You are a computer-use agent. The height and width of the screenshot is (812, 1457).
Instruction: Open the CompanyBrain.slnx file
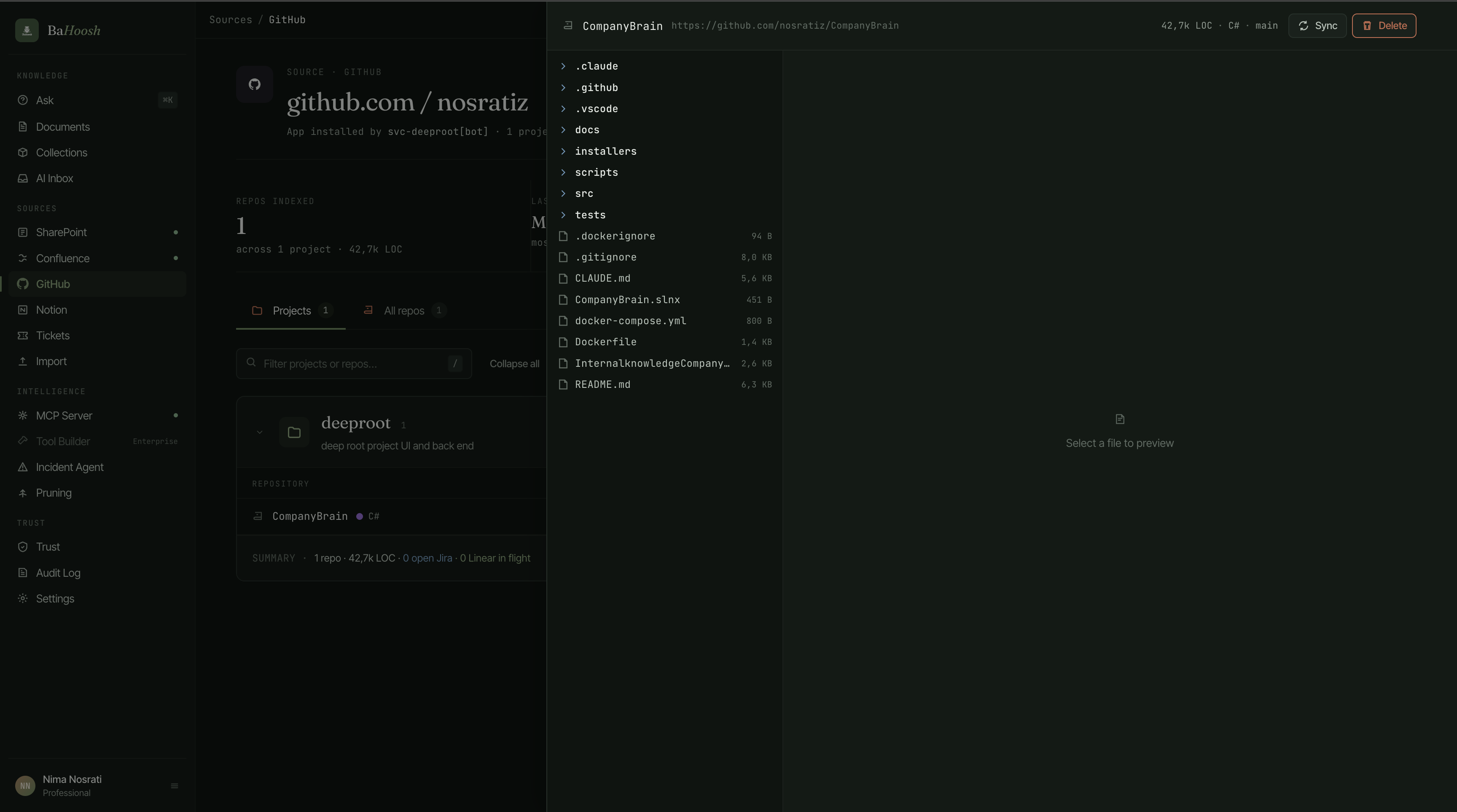(664, 300)
